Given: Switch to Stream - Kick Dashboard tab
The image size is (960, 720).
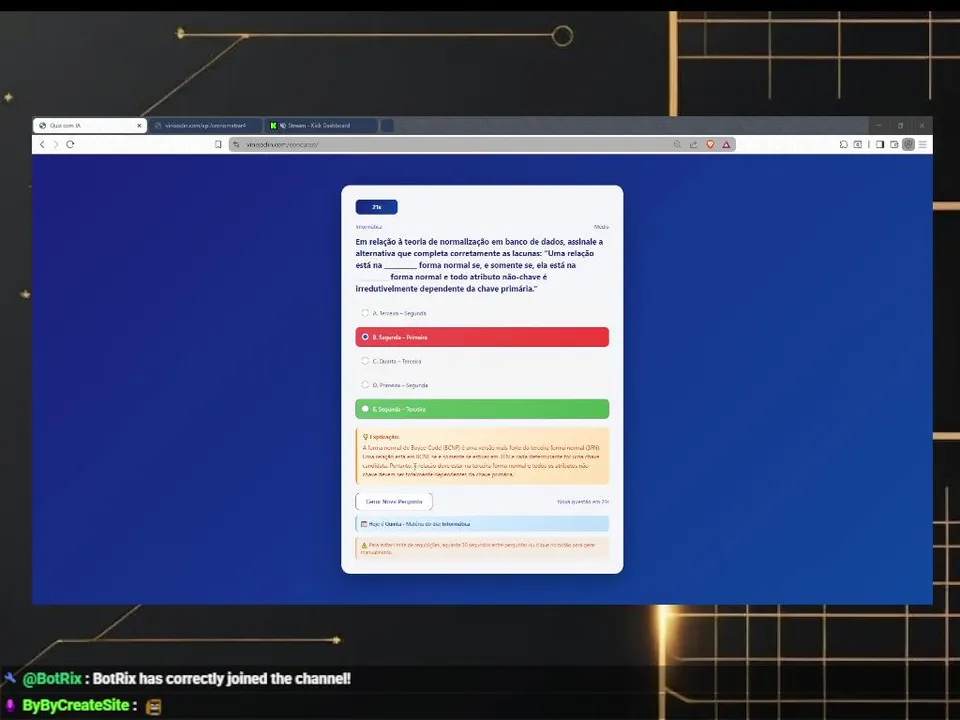Looking at the screenshot, I should [x=321, y=126].
